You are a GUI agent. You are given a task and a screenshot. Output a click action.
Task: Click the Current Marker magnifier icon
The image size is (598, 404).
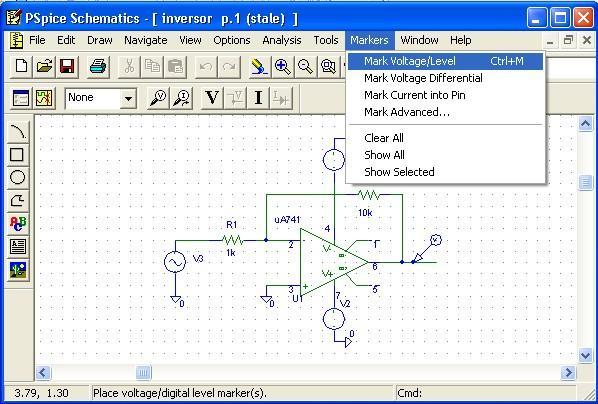pos(182,98)
